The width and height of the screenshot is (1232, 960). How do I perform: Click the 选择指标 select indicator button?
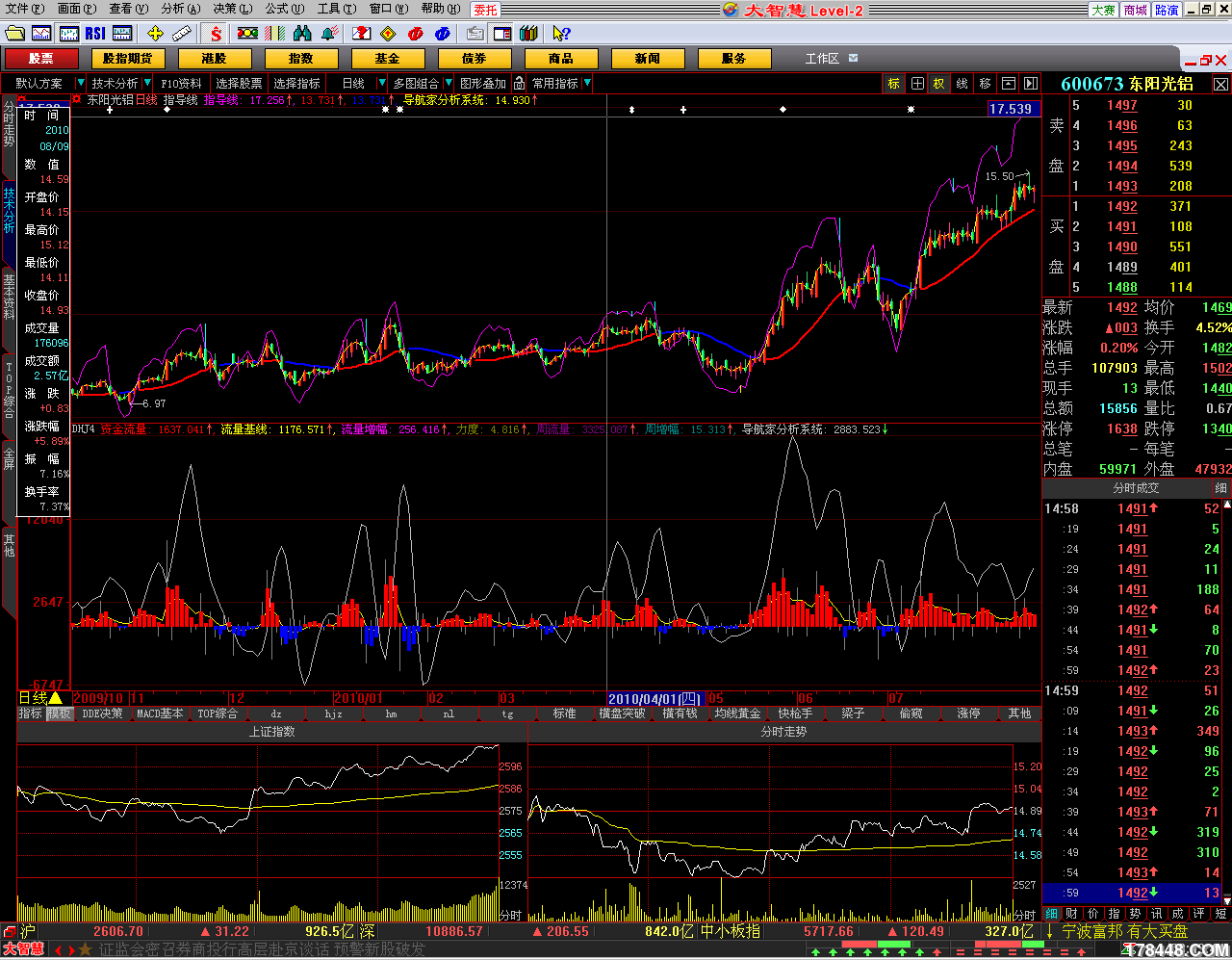tap(296, 84)
